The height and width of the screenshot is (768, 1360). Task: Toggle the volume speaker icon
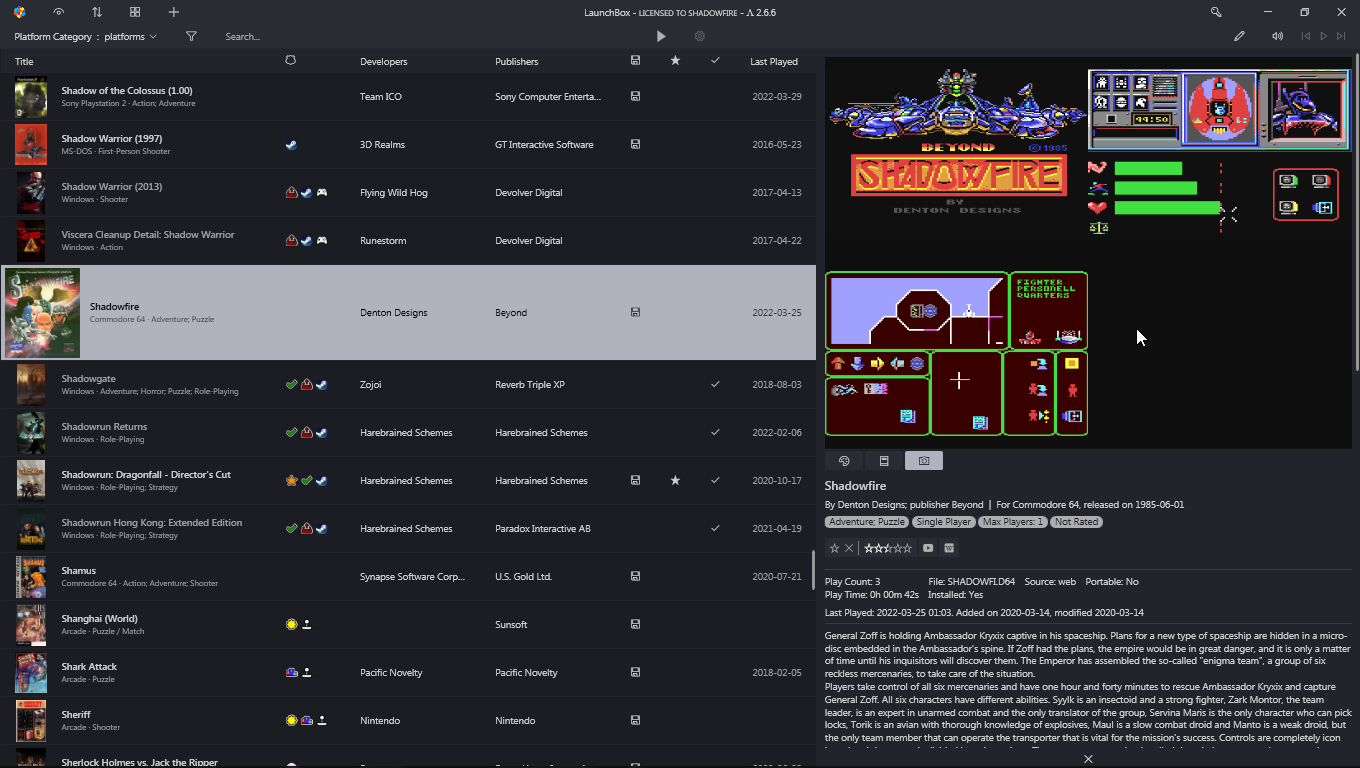coord(1278,36)
